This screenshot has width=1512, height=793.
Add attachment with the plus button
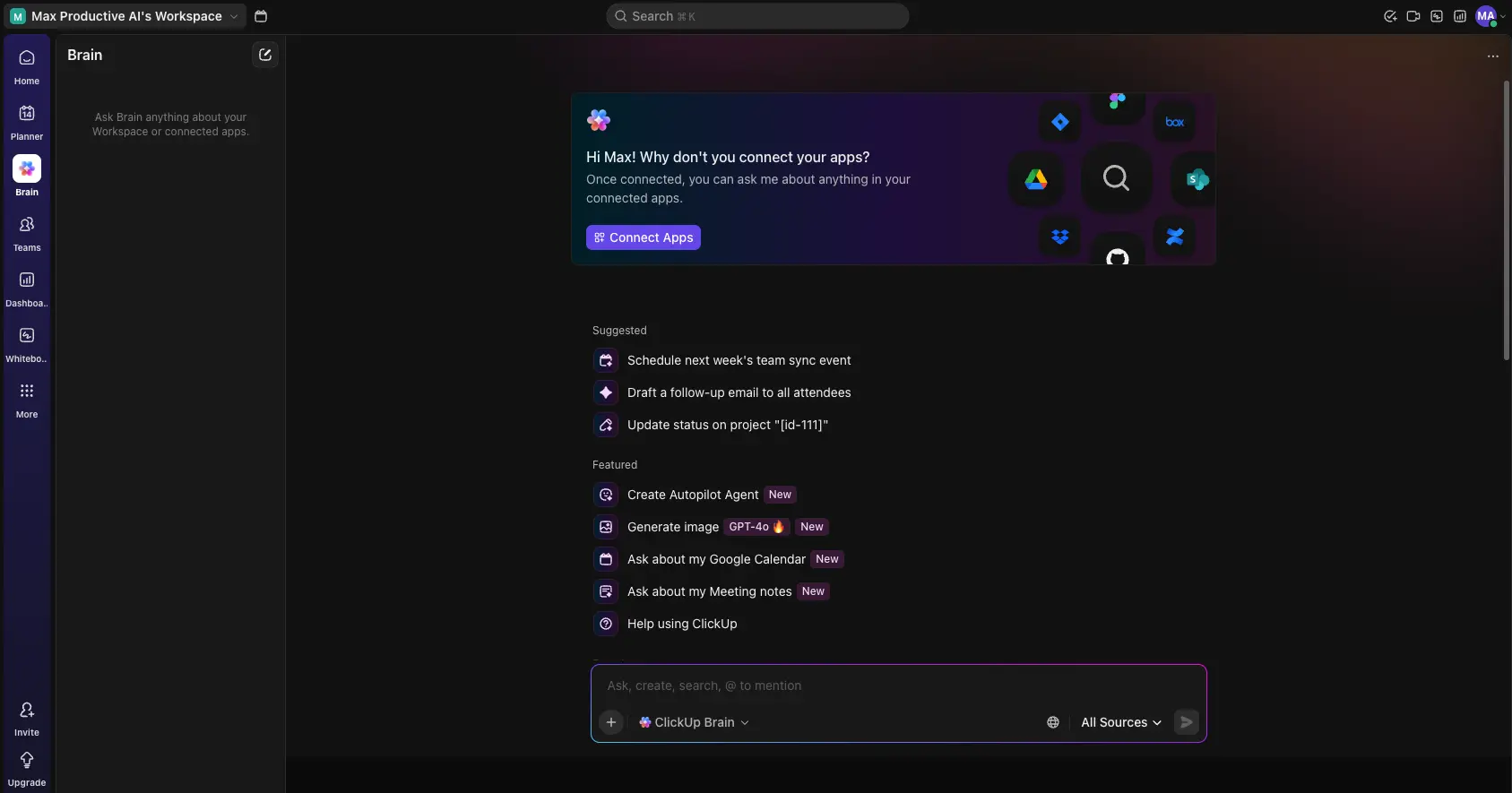611,722
